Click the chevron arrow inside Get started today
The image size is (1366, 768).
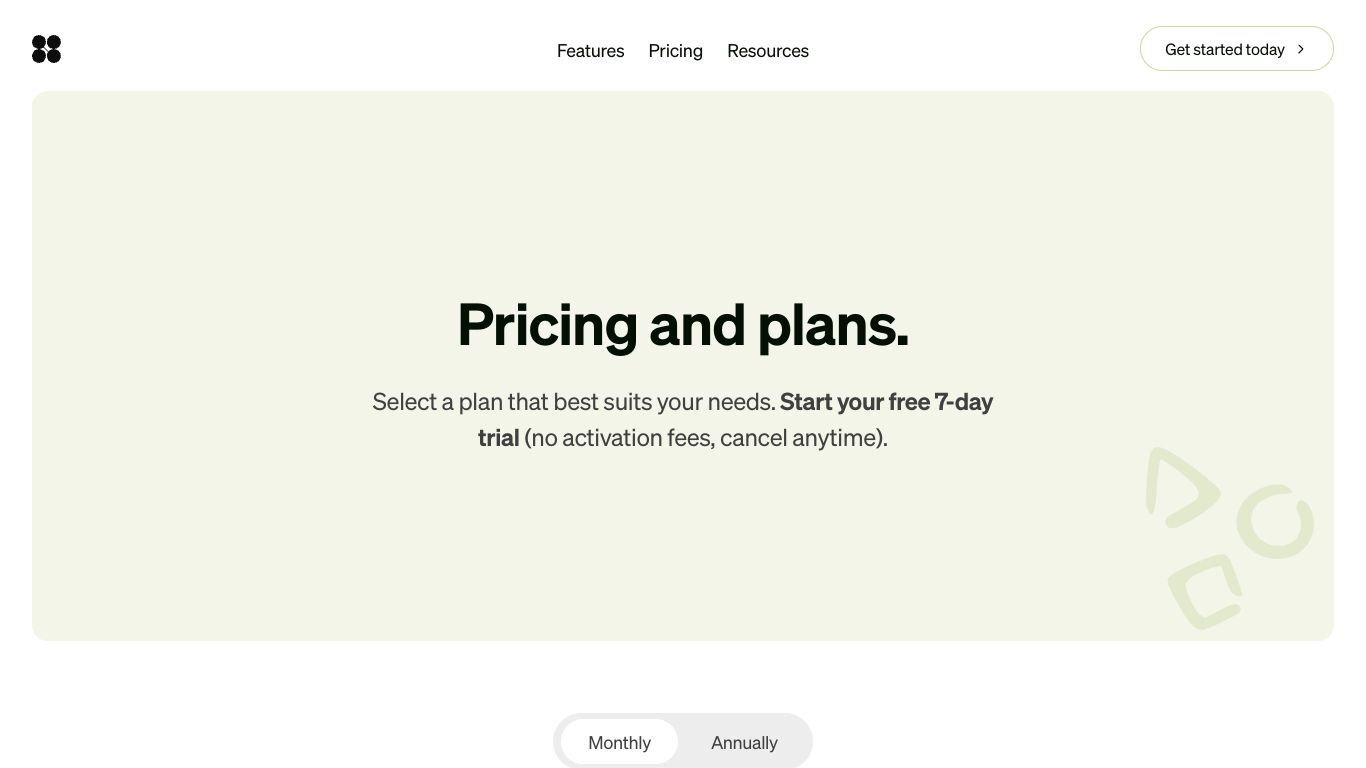pyautogui.click(x=1300, y=49)
